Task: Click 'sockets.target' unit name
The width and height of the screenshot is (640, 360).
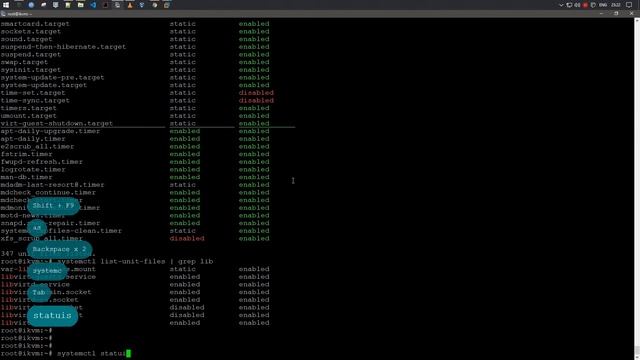Action: pos(31,31)
